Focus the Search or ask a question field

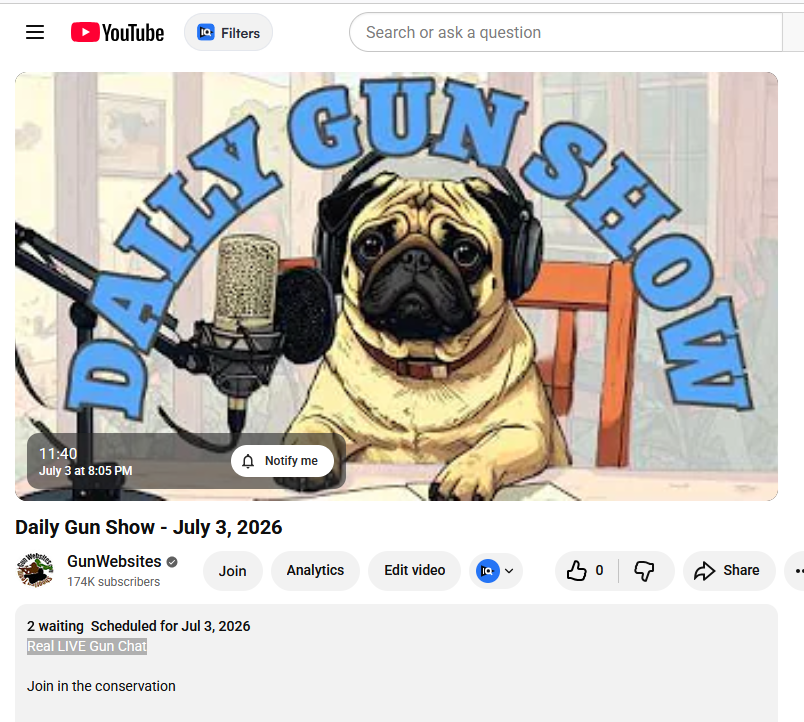click(566, 32)
